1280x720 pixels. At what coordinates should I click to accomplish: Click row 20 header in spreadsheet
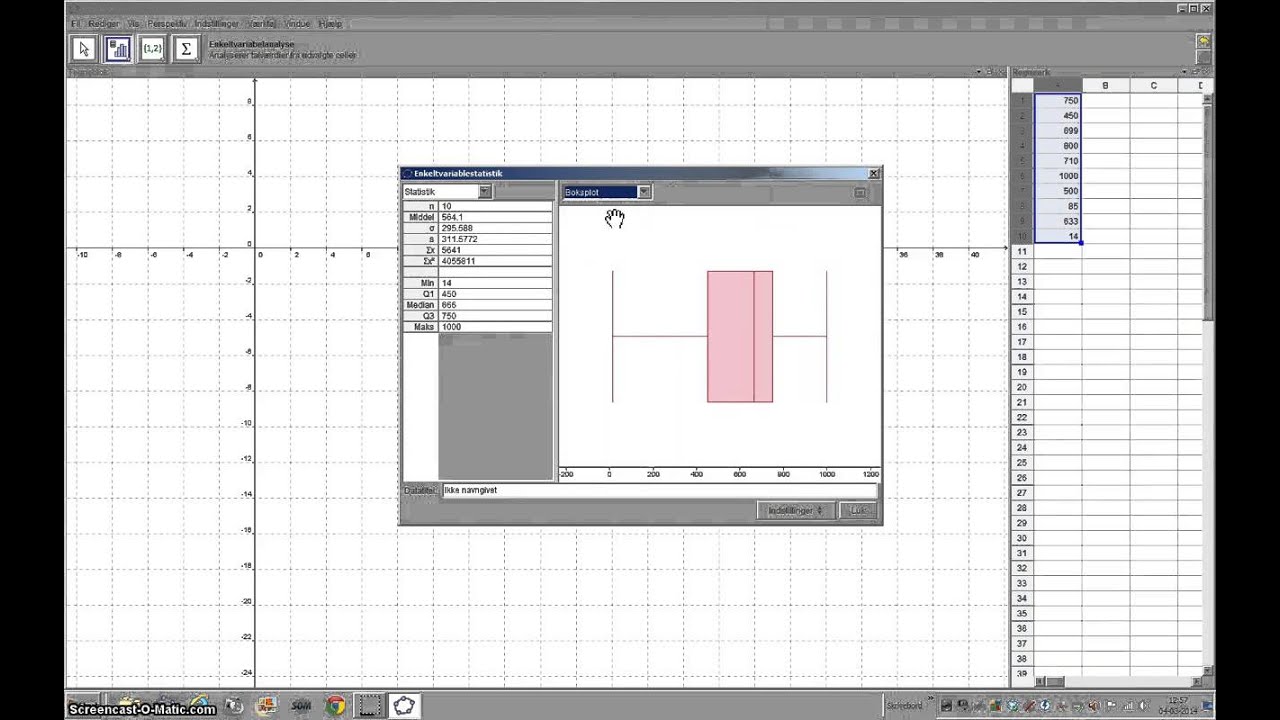click(x=1022, y=387)
